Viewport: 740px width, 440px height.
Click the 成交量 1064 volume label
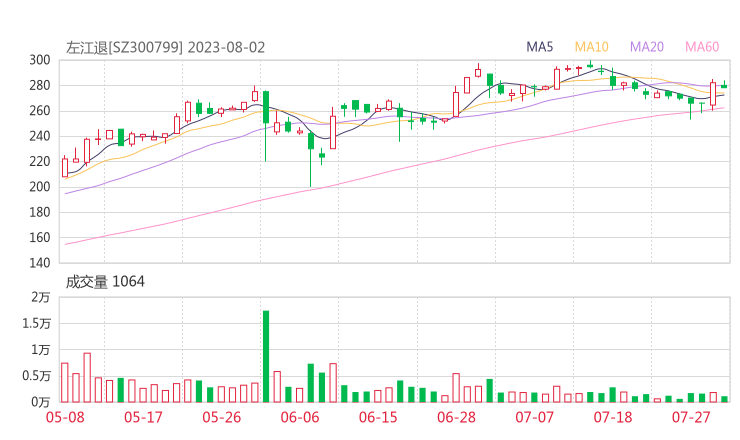(105, 282)
